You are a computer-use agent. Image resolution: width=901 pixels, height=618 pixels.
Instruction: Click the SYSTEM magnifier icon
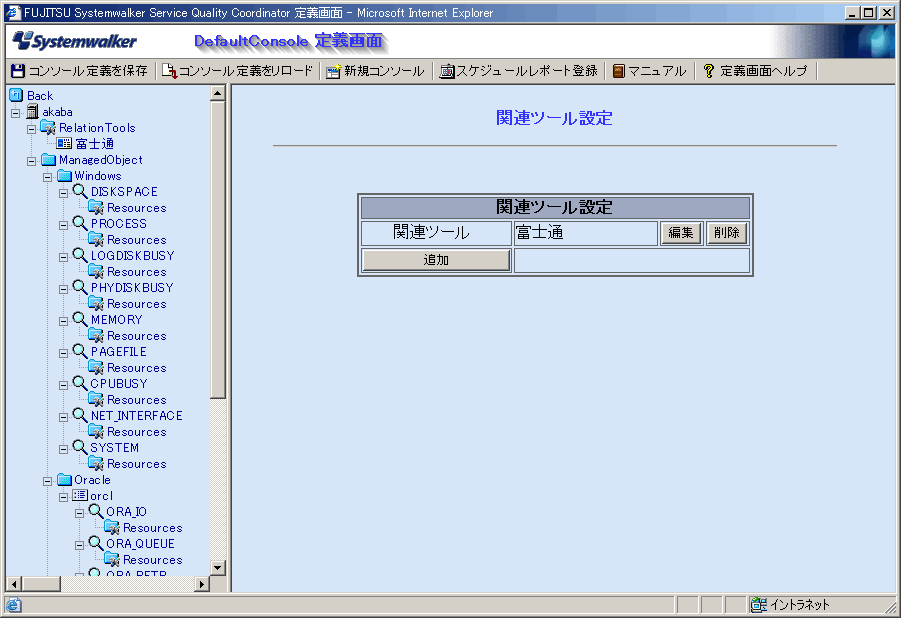click(80, 447)
